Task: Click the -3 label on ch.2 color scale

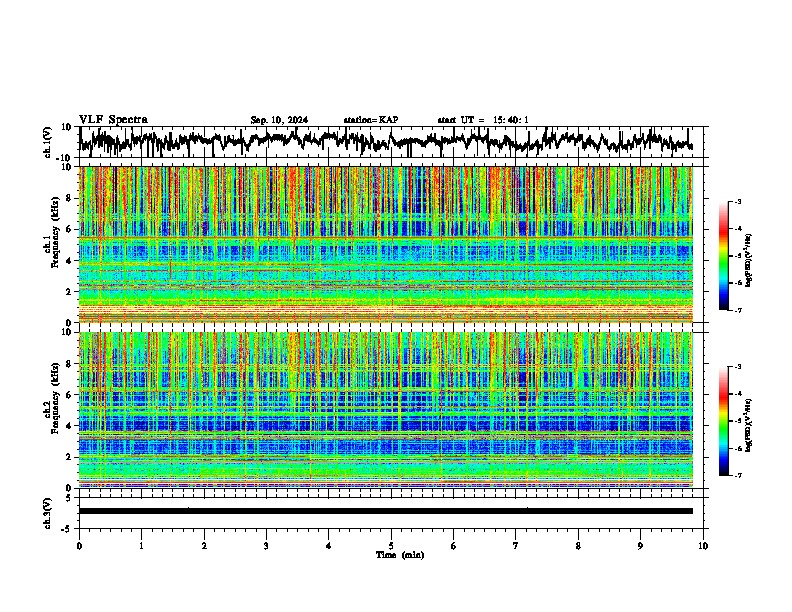Action: point(737,367)
